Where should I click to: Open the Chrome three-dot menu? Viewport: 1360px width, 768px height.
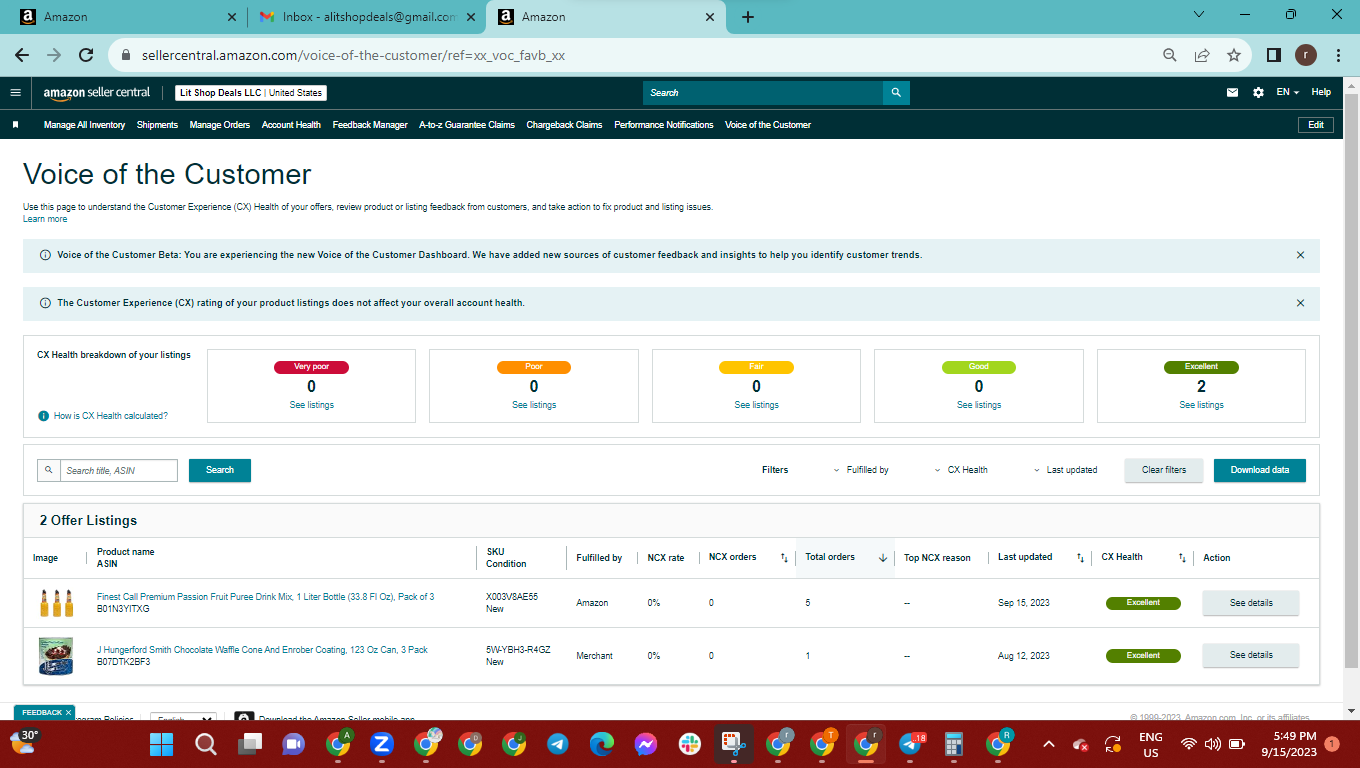click(x=1336, y=55)
